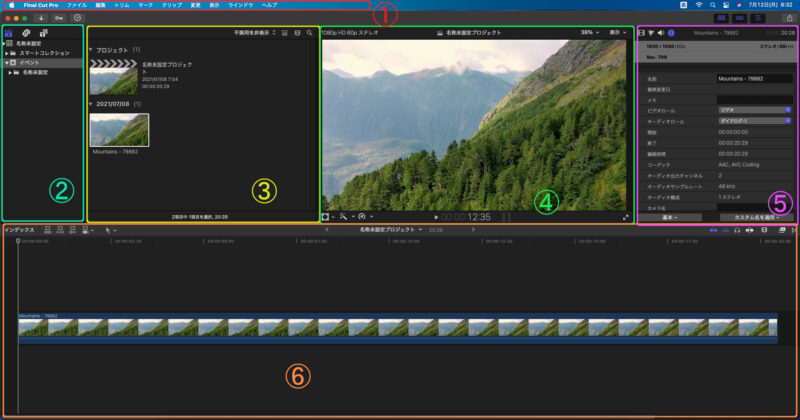The image size is (800, 420).
Task: Click the share export icon
Action: [789, 17]
